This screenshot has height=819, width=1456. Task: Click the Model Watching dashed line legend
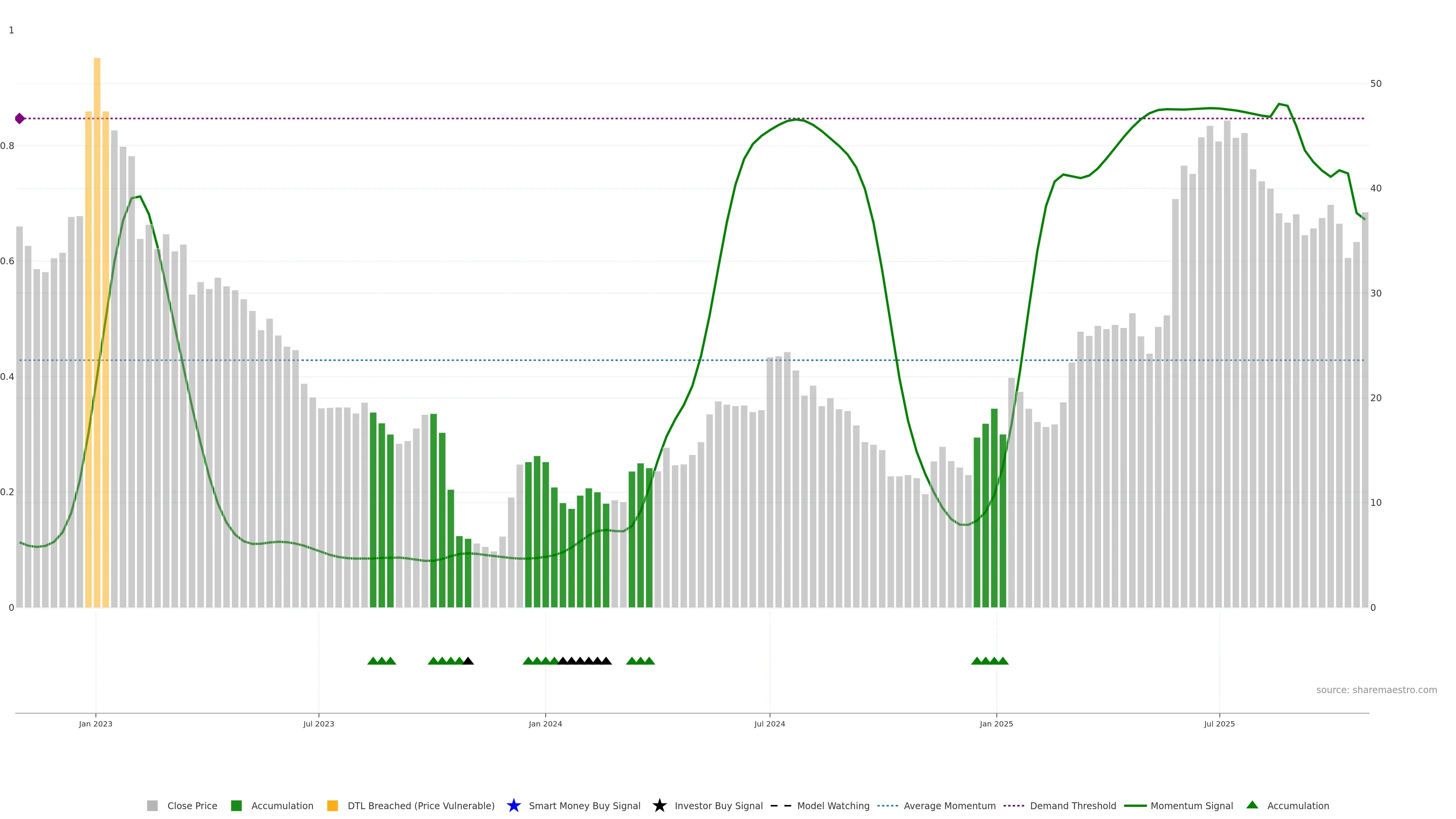click(781, 805)
